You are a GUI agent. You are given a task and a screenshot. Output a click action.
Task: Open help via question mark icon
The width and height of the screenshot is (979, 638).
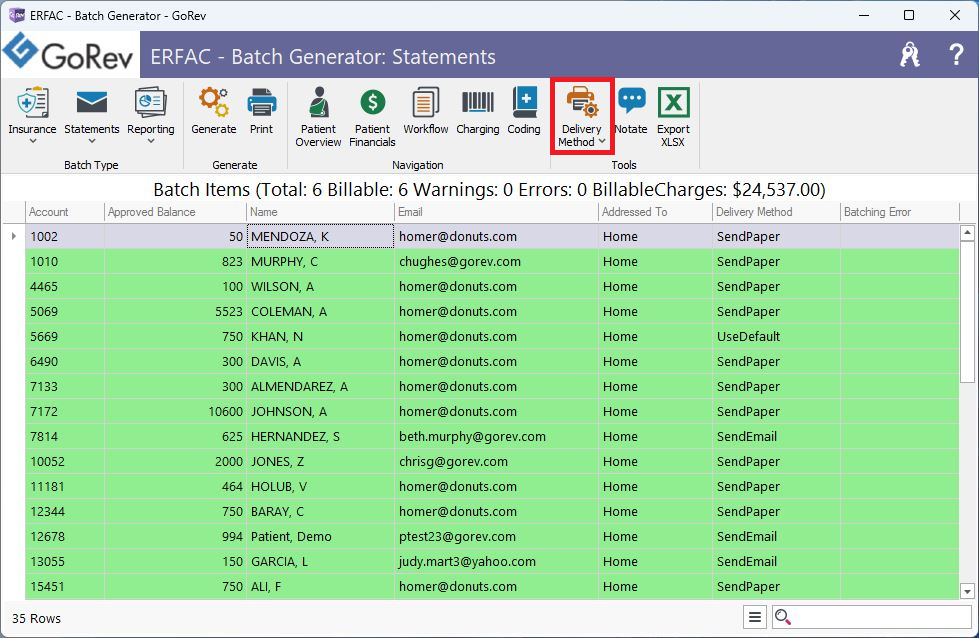[x=956, y=55]
